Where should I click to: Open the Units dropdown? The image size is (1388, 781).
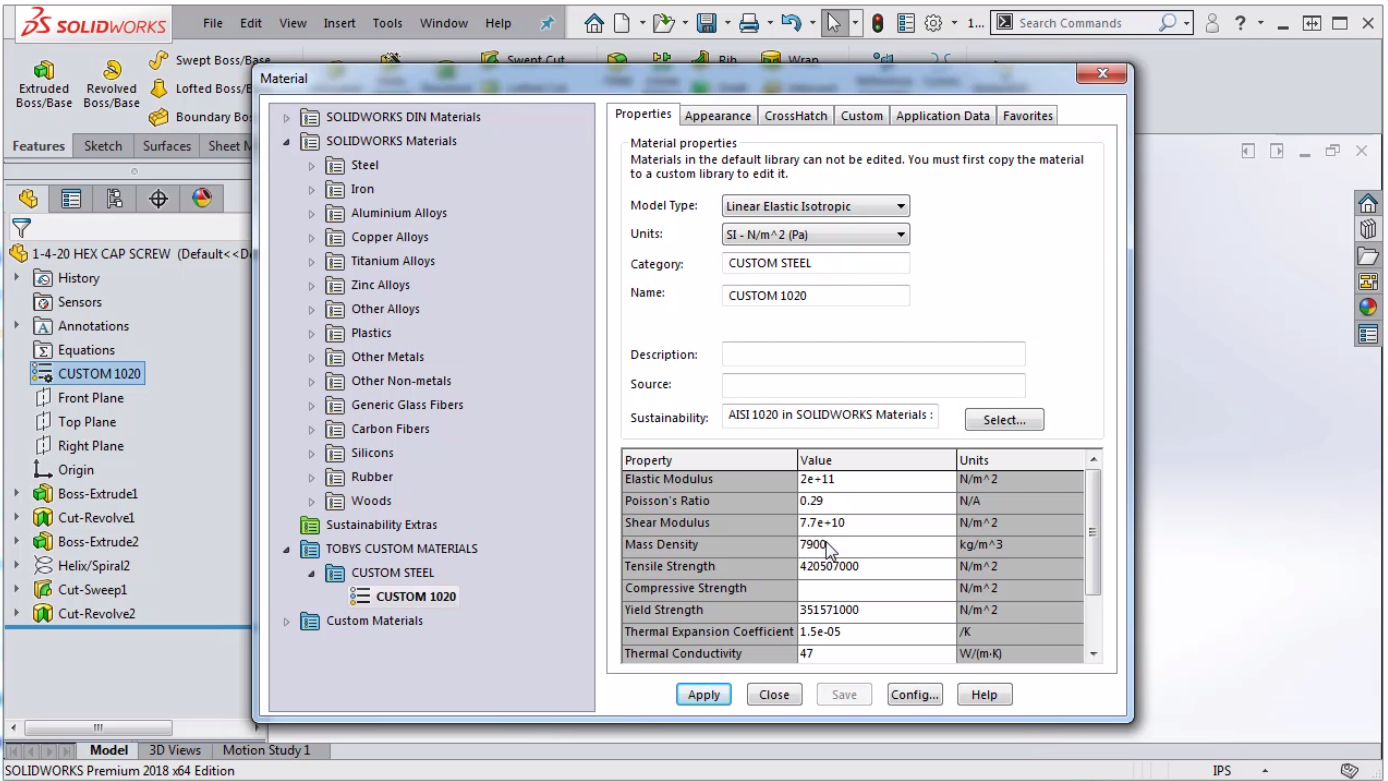816,234
